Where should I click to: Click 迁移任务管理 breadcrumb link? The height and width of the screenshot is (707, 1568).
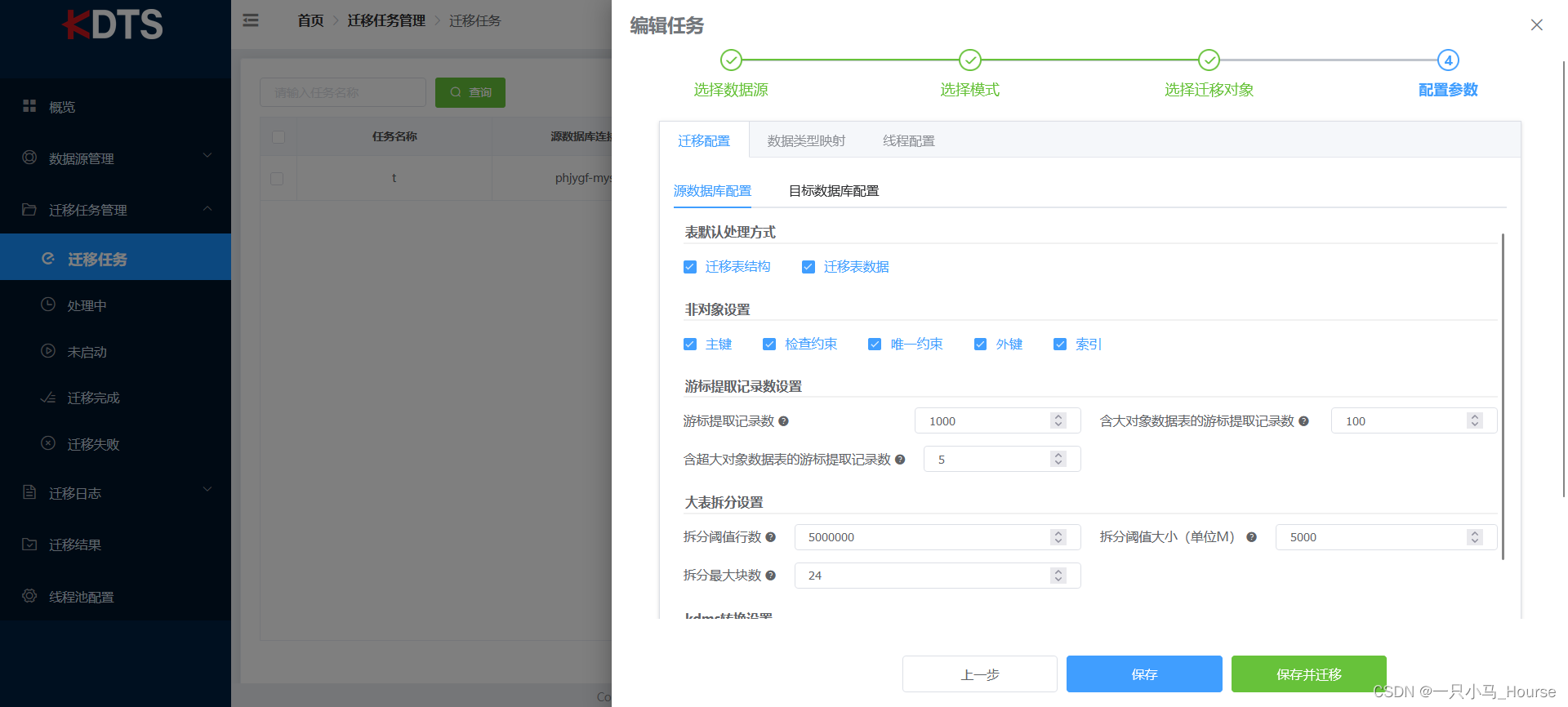pos(386,20)
